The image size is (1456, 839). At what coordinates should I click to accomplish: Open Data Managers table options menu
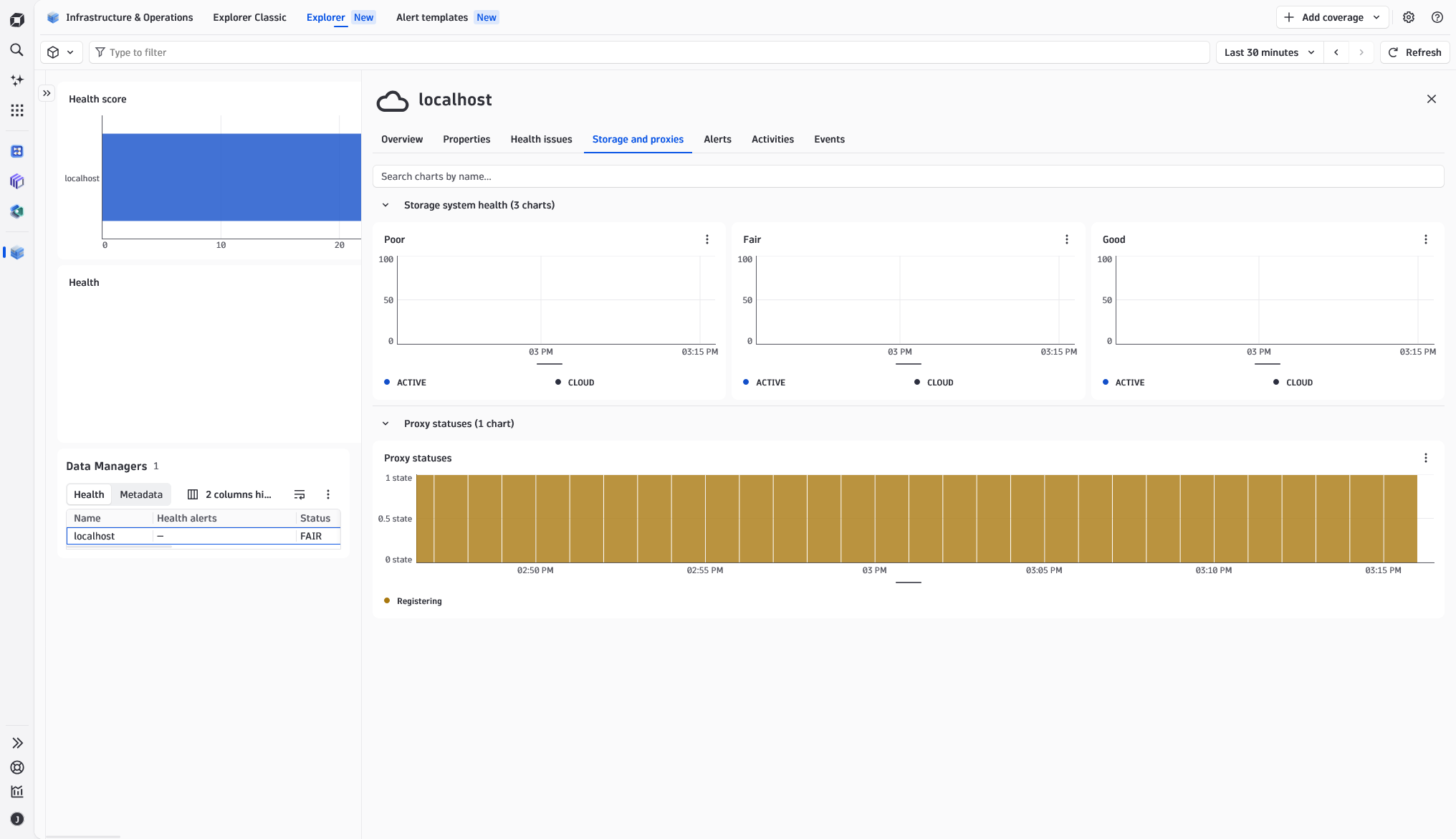pos(328,494)
